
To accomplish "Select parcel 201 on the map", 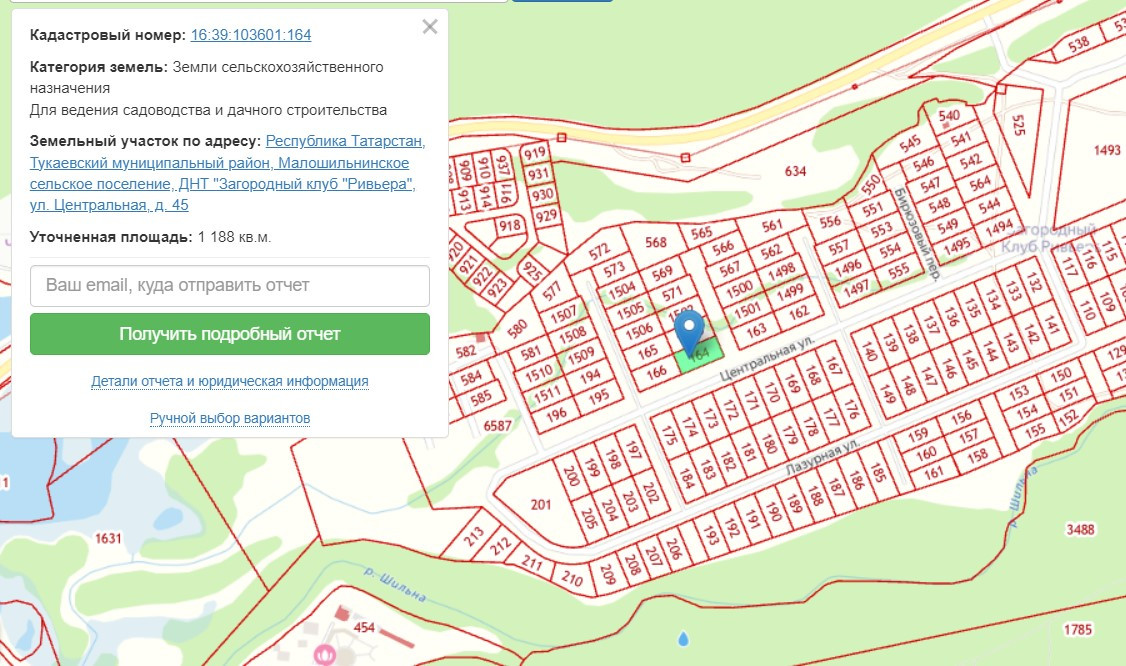I will (541, 504).
